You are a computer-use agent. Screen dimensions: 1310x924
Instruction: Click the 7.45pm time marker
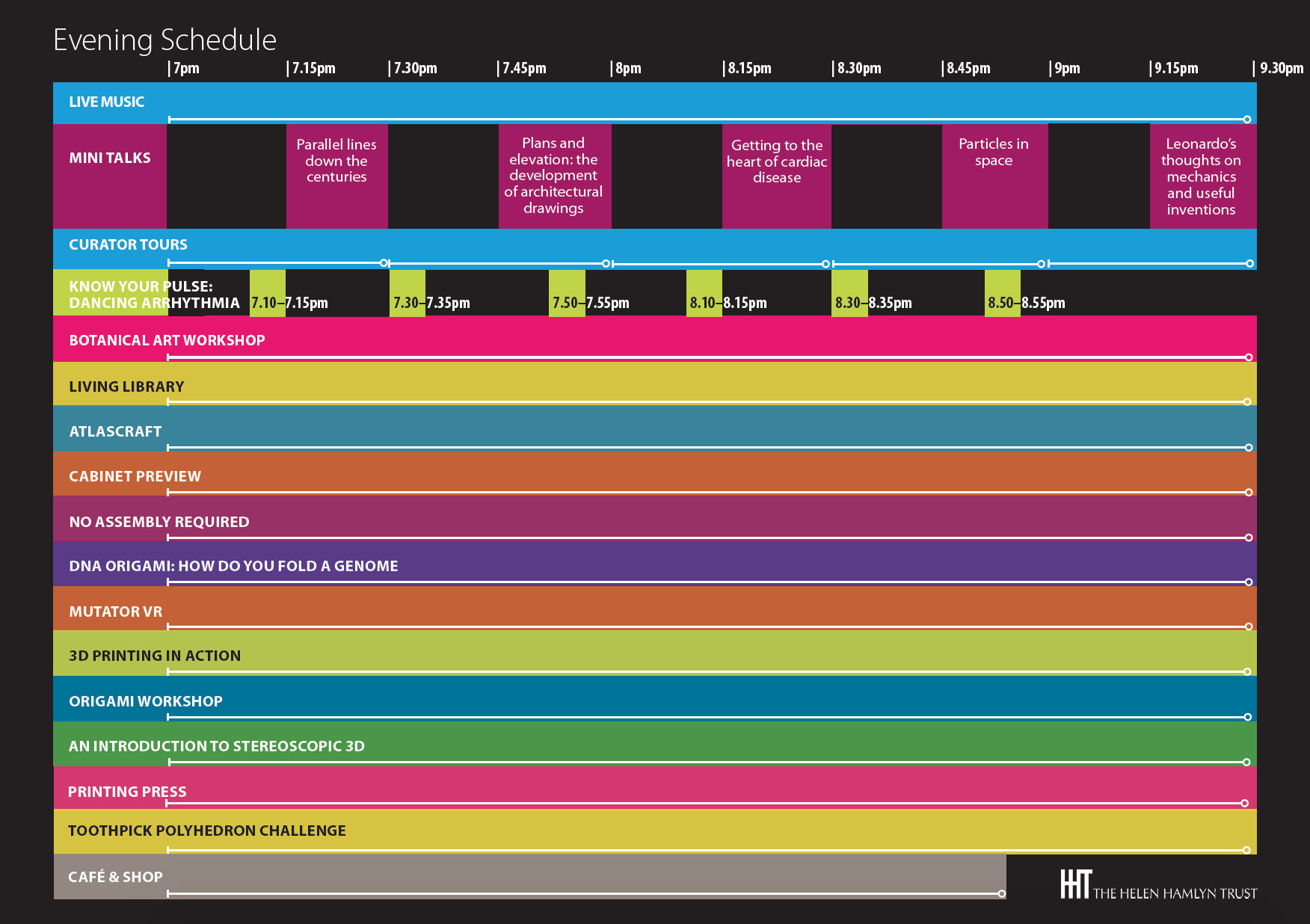point(522,68)
